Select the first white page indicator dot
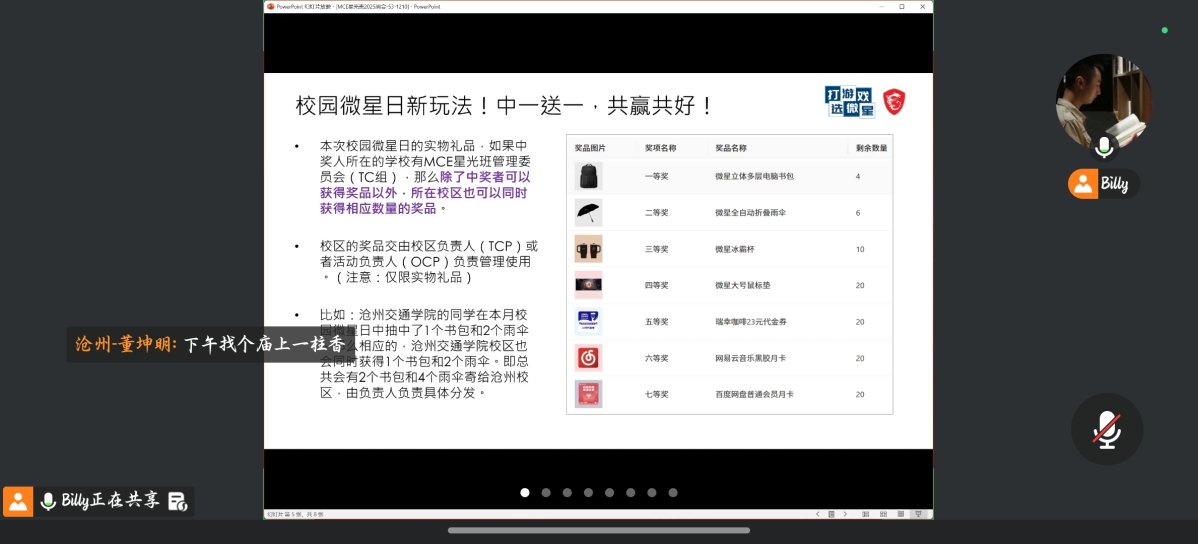 [x=525, y=493]
